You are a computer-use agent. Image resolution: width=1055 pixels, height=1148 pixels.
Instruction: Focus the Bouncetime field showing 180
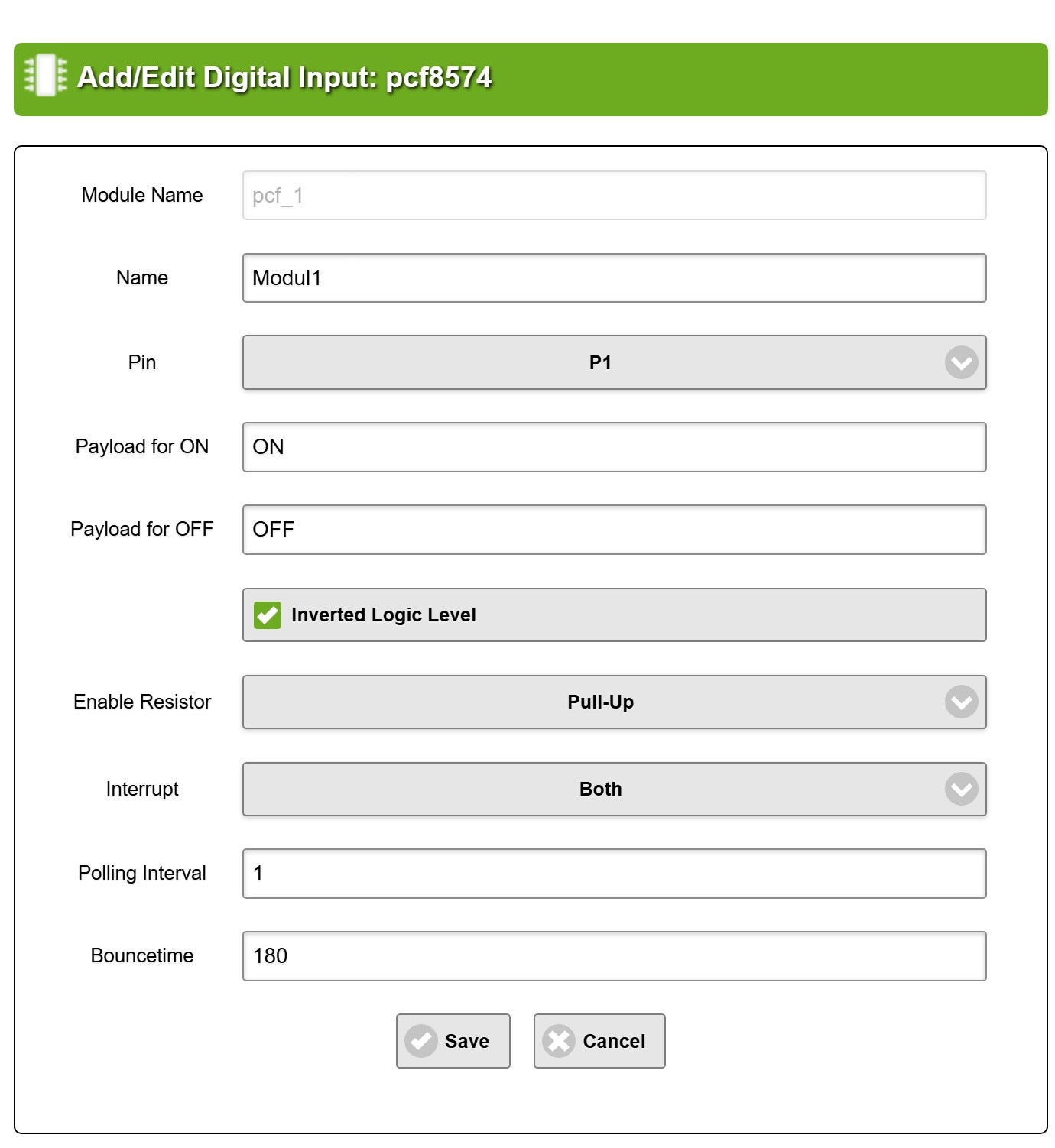pyautogui.click(x=614, y=956)
